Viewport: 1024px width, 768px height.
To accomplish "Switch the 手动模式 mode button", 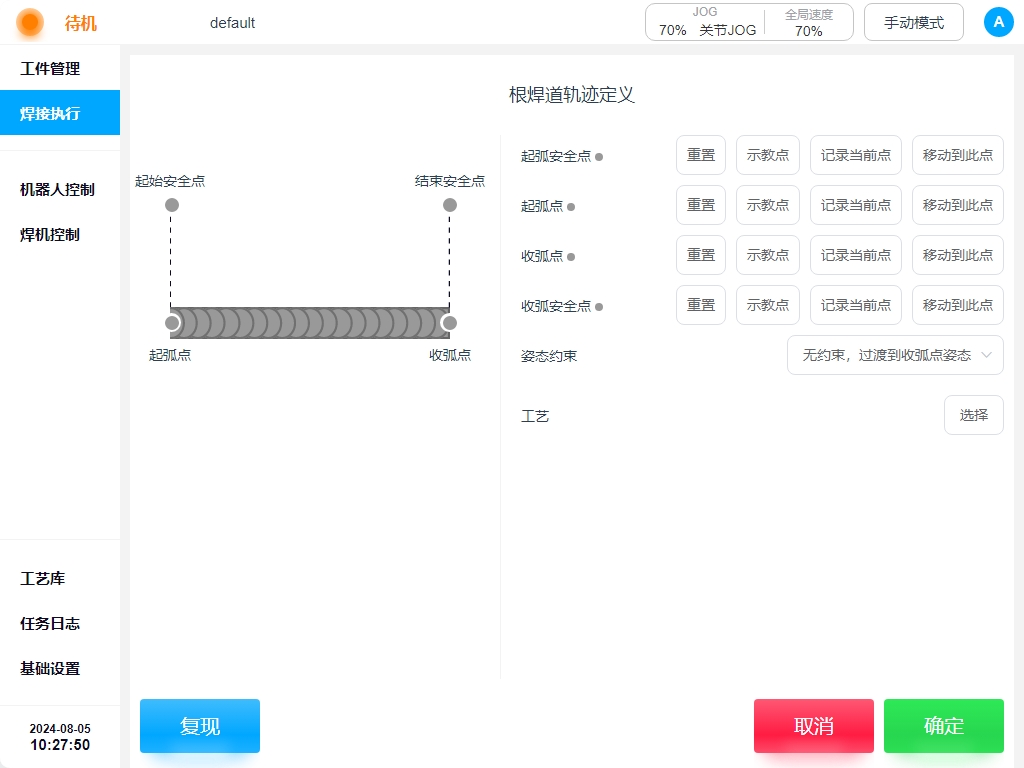I will point(913,22).
